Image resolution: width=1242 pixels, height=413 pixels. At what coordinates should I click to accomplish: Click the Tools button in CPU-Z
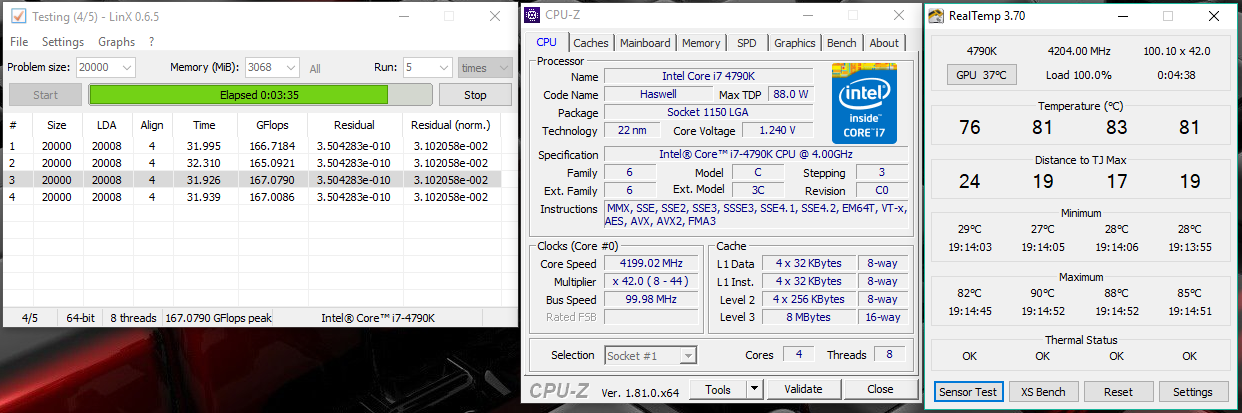click(x=717, y=389)
